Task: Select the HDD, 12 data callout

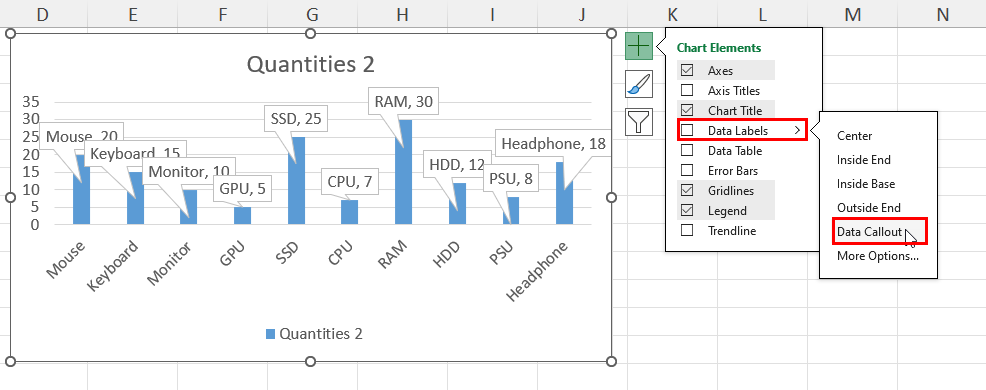Action: click(x=457, y=165)
